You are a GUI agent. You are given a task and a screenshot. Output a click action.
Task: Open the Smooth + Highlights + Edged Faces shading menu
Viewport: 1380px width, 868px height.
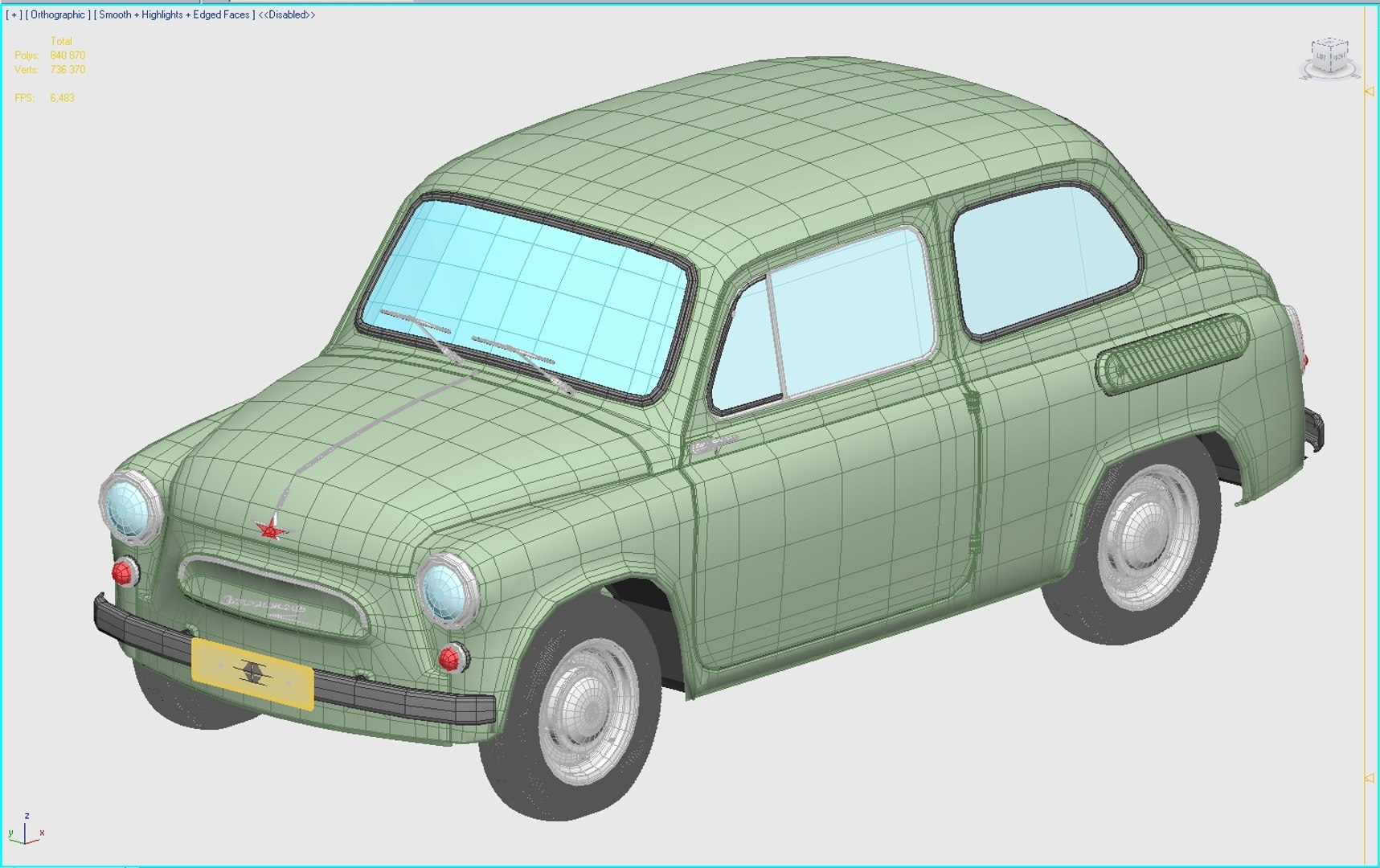[x=174, y=14]
